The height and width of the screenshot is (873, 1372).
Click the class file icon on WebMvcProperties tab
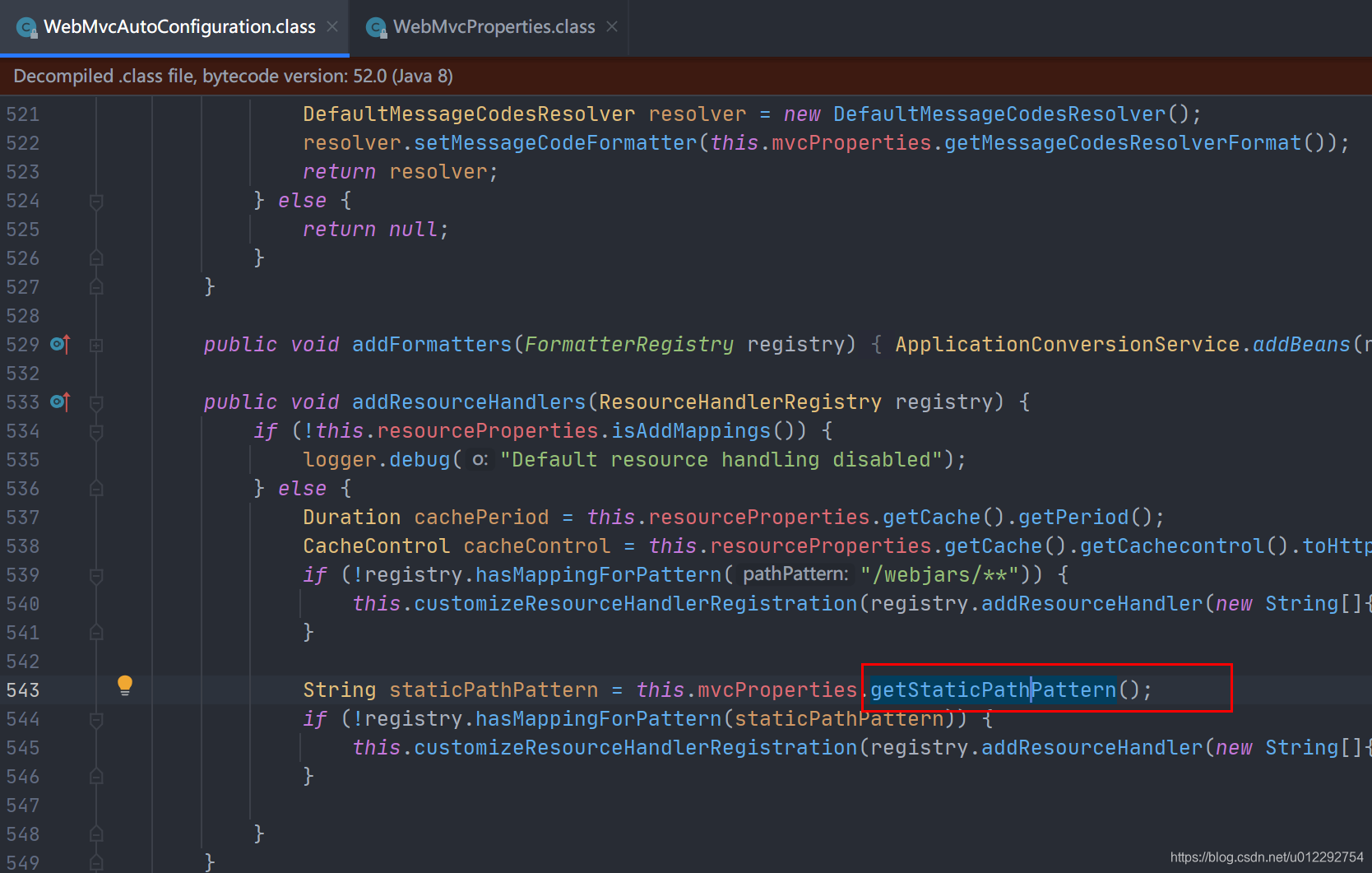click(x=377, y=28)
